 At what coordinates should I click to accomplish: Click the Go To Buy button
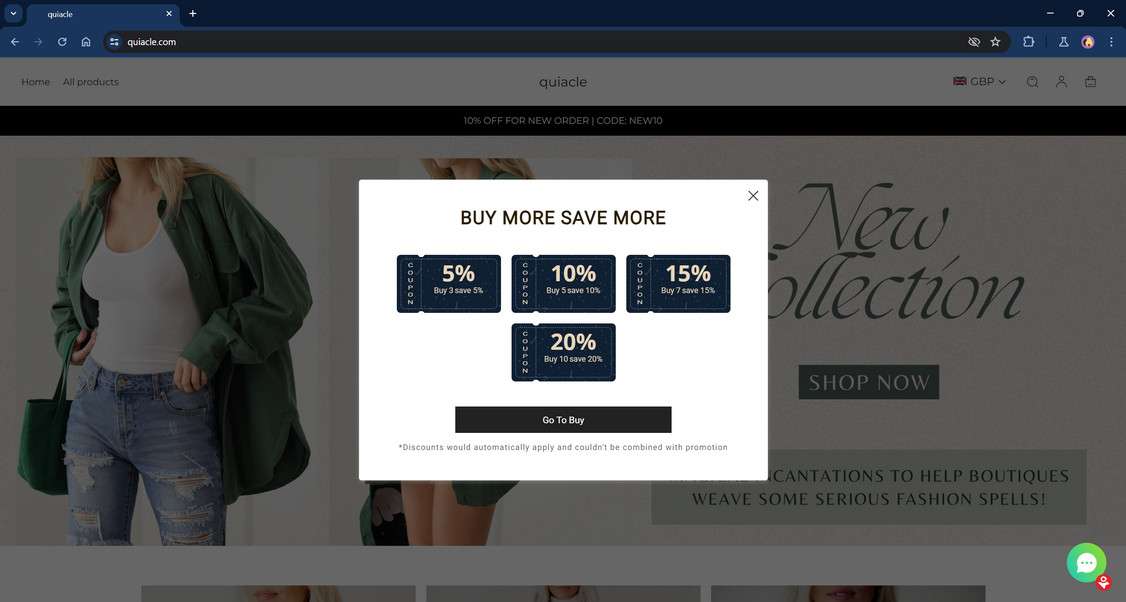point(563,420)
